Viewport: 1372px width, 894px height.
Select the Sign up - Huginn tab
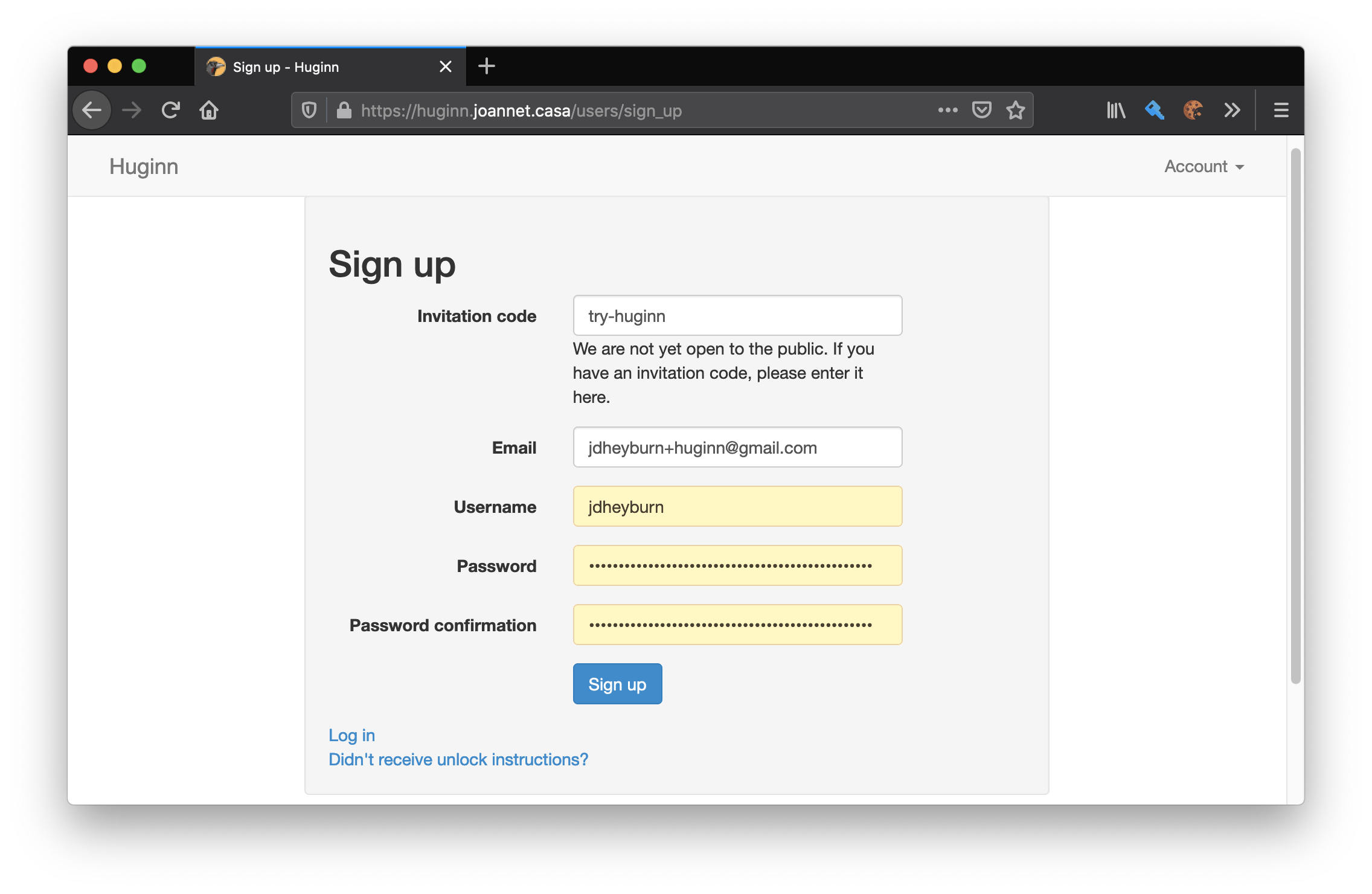330,66
